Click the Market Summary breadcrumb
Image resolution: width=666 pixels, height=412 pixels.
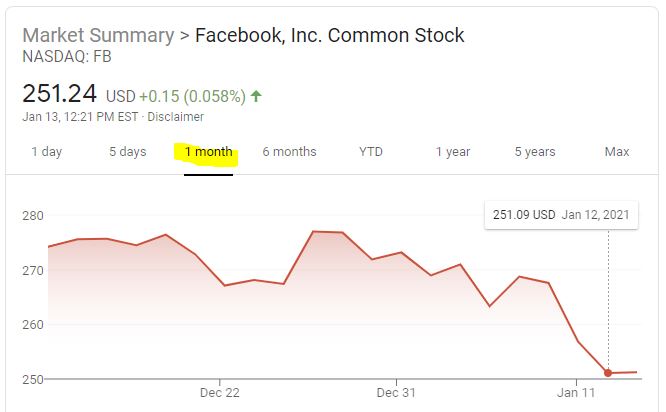click(96, 36)
